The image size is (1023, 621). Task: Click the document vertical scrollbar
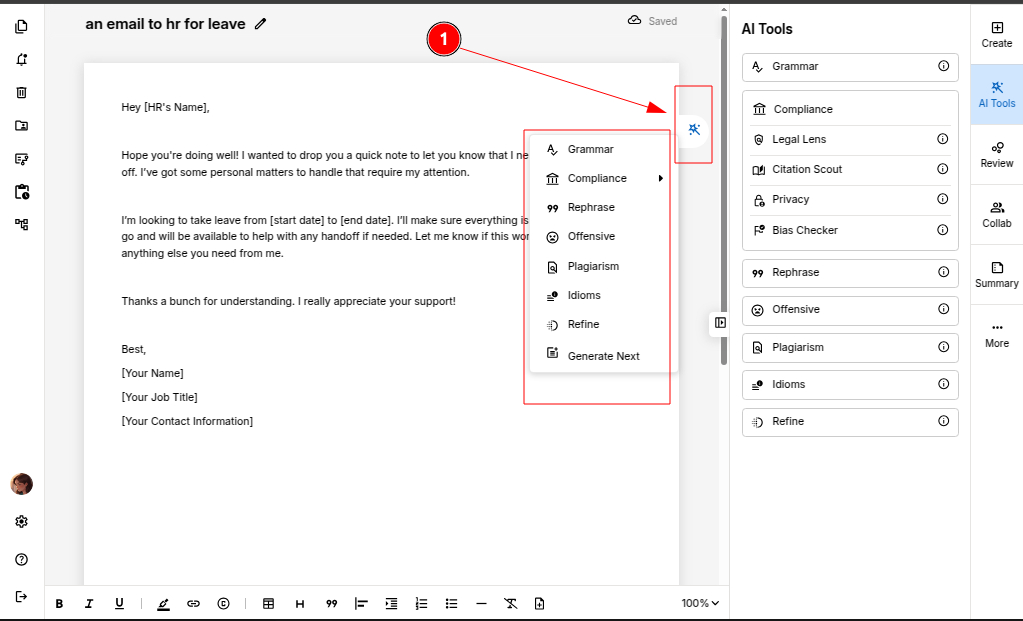coord(723,200)
